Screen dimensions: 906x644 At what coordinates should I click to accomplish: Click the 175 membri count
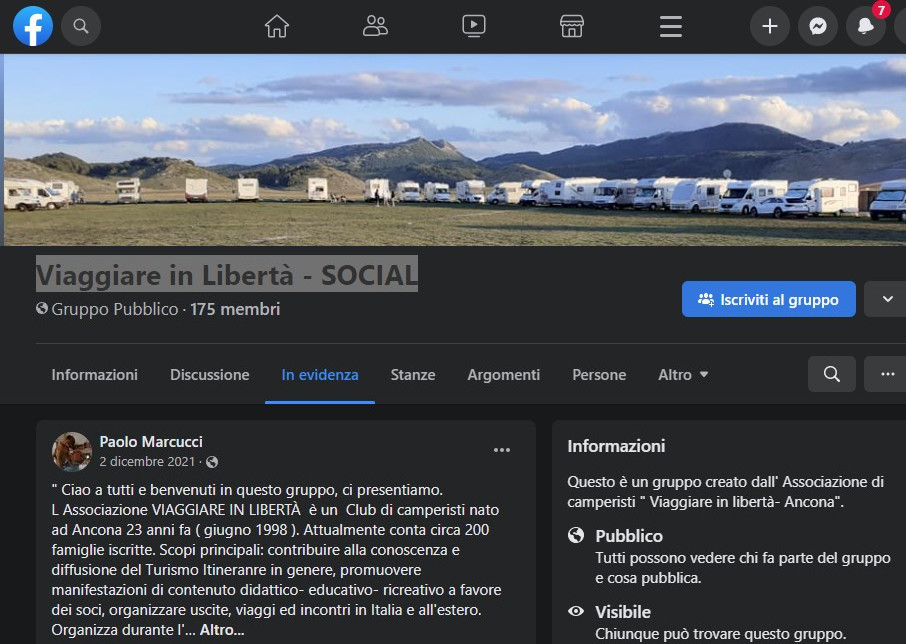(235, 310)
